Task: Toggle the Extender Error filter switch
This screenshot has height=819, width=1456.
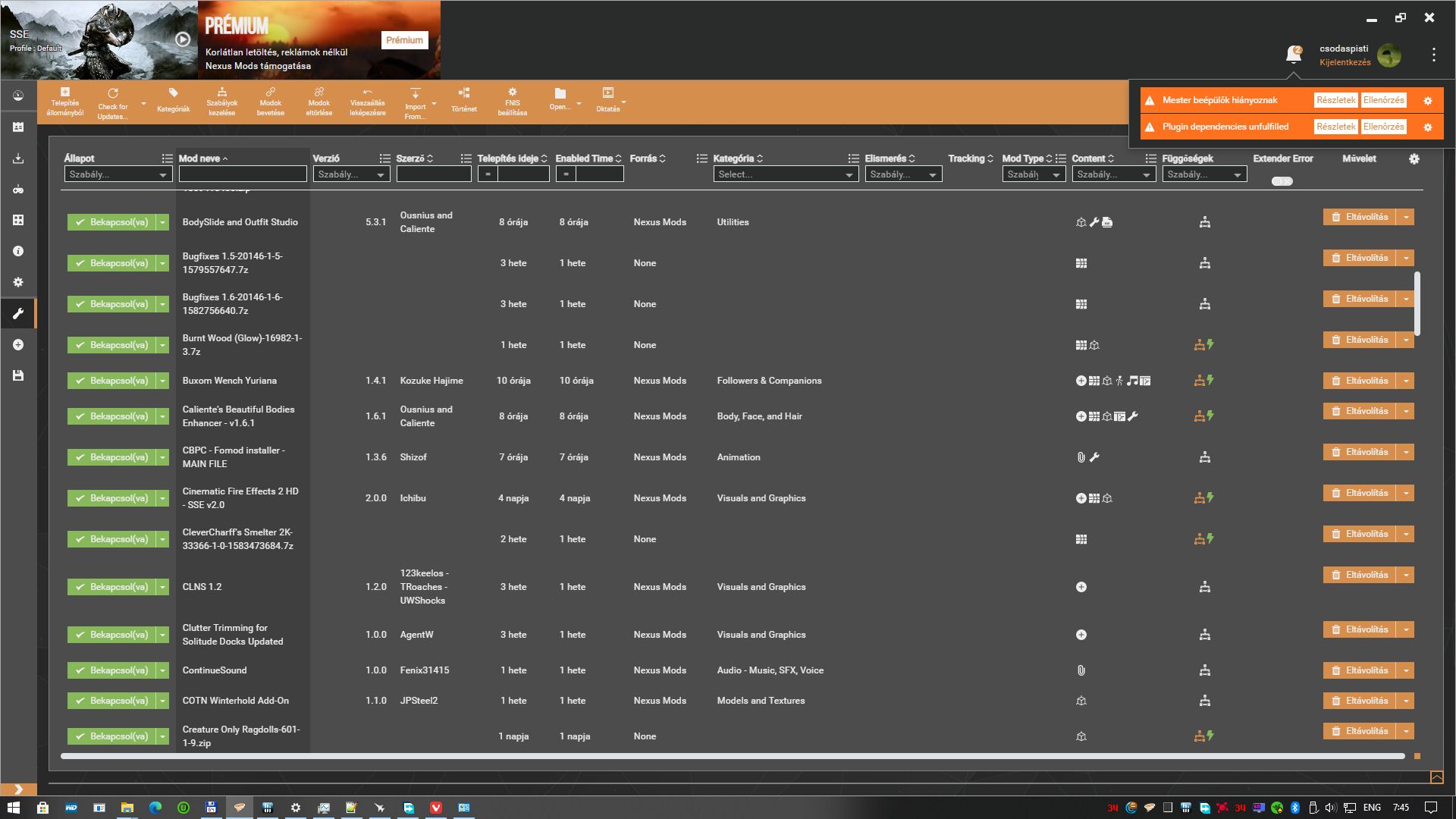Action: 1282,181
